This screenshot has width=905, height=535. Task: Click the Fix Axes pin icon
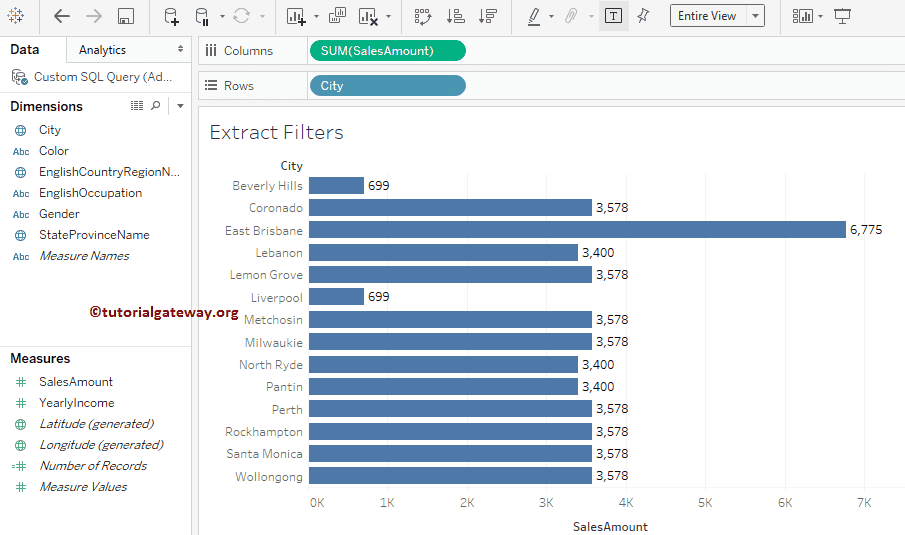(643, 16)
